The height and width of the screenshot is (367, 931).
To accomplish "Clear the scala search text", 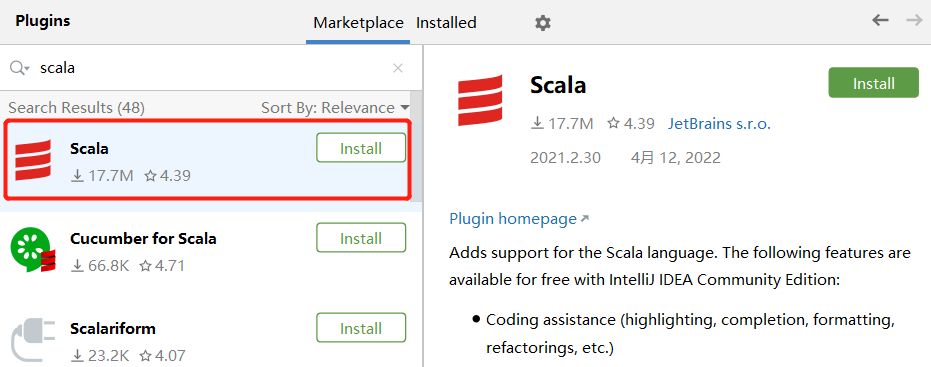I will pos(398,68).
